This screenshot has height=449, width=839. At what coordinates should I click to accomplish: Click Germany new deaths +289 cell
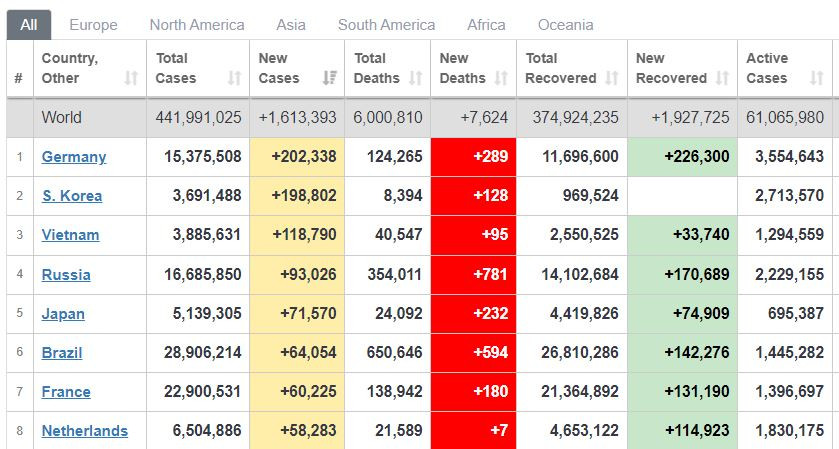(x=474, y=157)
